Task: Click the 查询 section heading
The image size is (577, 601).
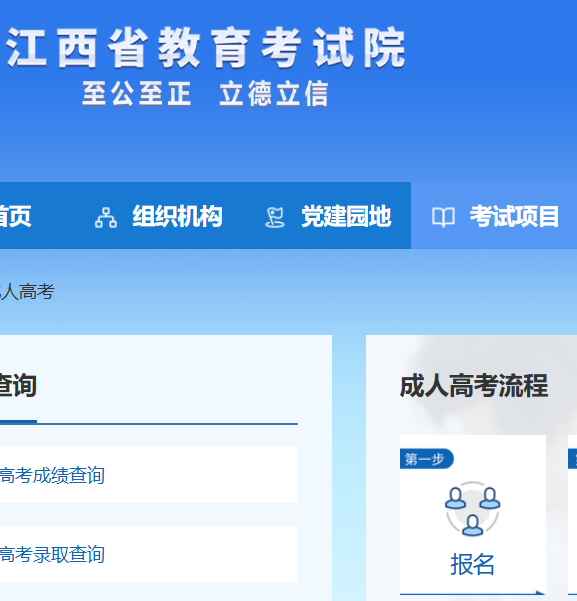Action: coord(18,386)
